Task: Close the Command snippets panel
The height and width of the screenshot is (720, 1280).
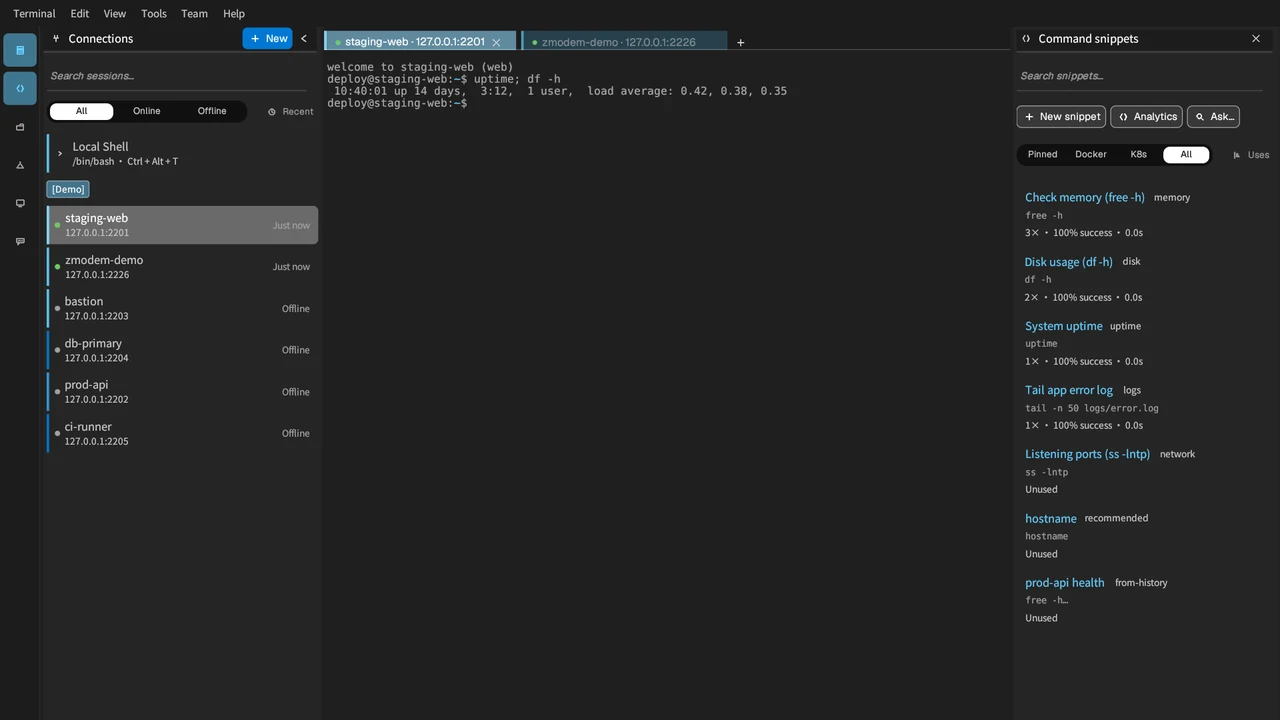Action: 1256,38
